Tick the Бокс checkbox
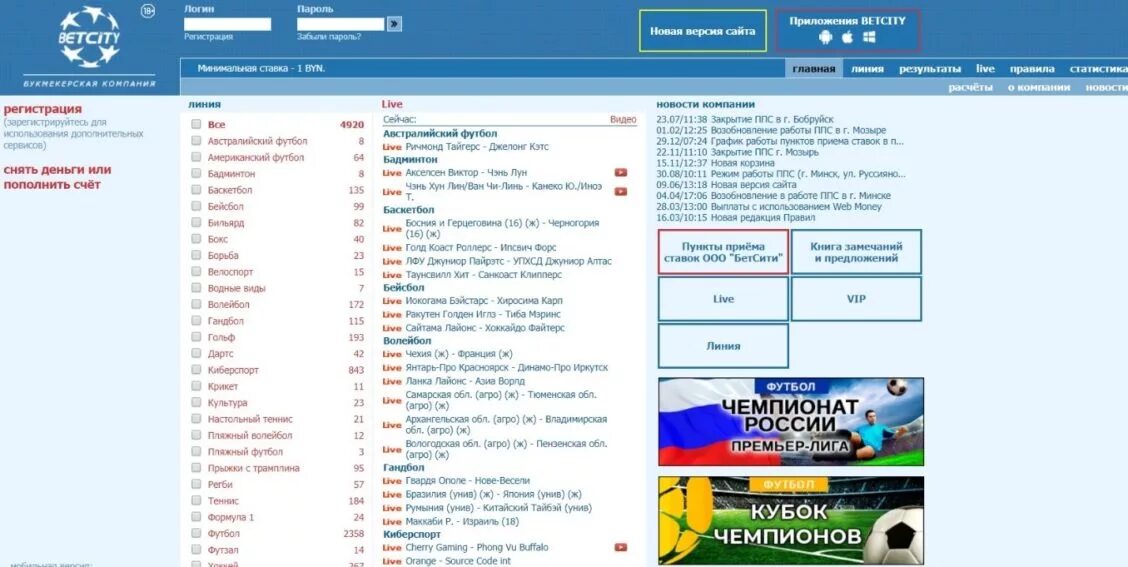Viewport: 1128px width, 567px height. (196, 239)
